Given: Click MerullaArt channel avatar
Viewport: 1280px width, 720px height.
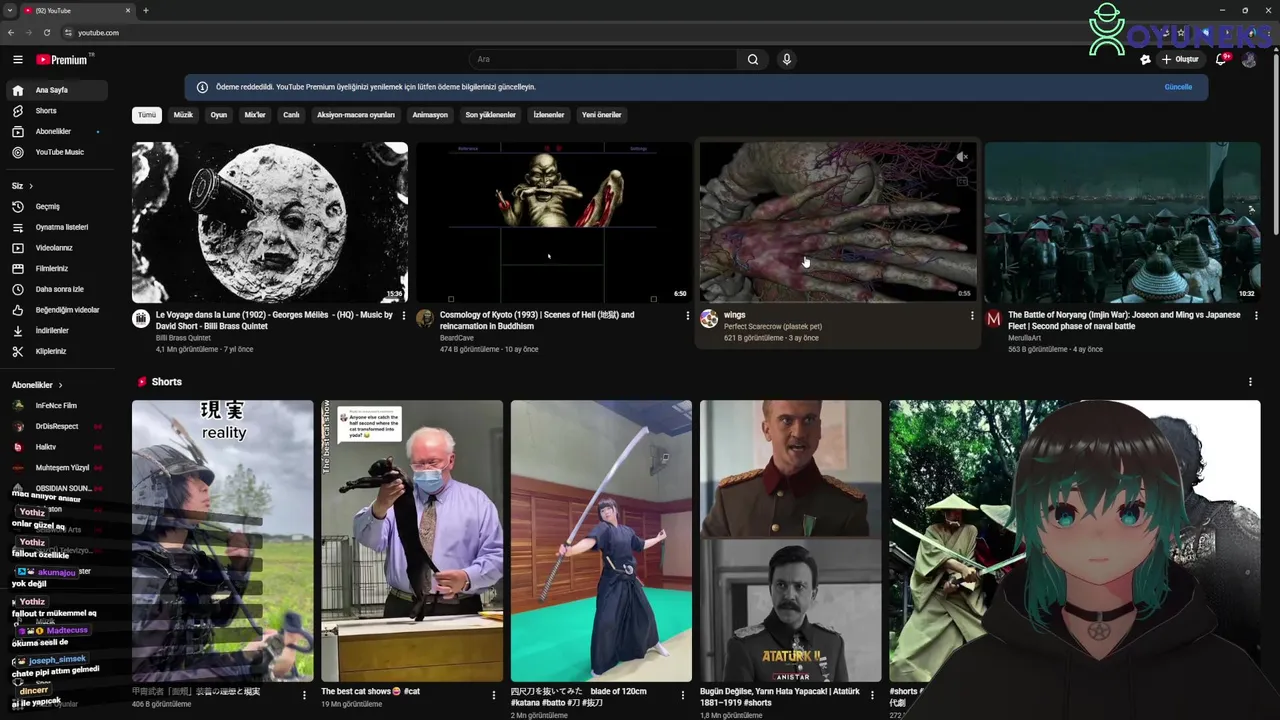Looking at the screenshot, I should point(993,318).
